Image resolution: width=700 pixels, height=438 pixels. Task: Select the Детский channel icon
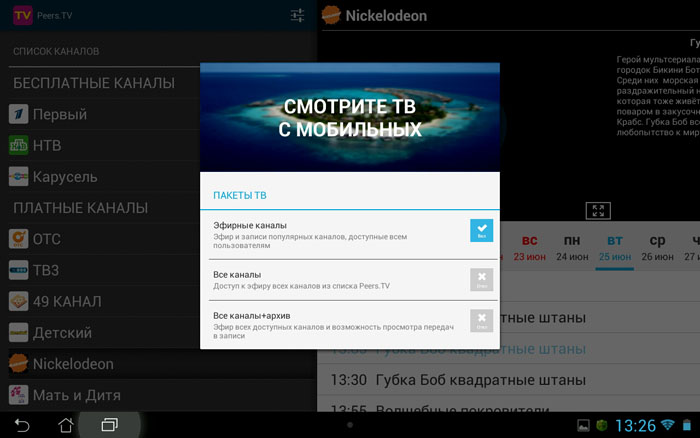(18, 333)
